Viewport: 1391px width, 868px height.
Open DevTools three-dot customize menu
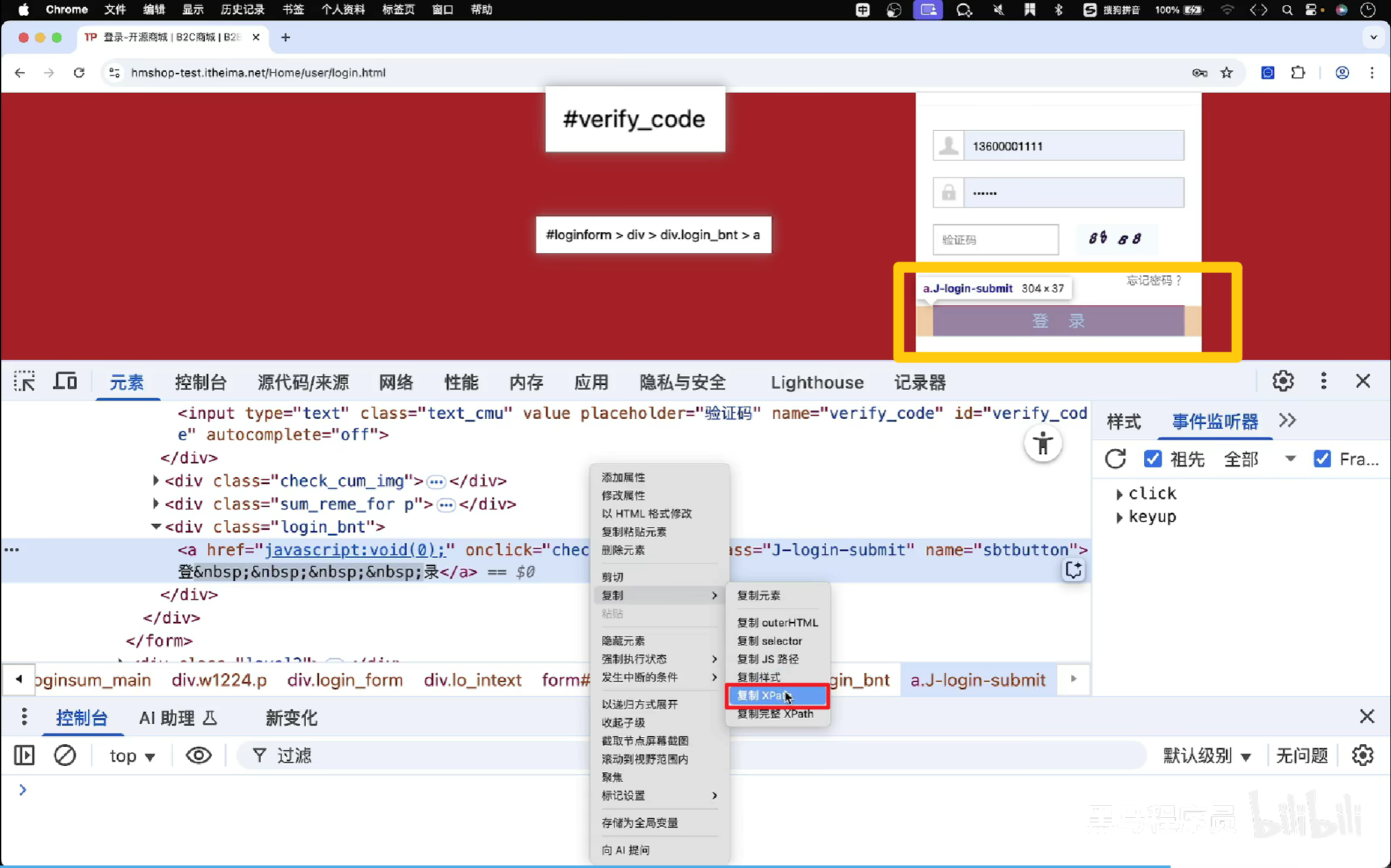point(1323,381)
